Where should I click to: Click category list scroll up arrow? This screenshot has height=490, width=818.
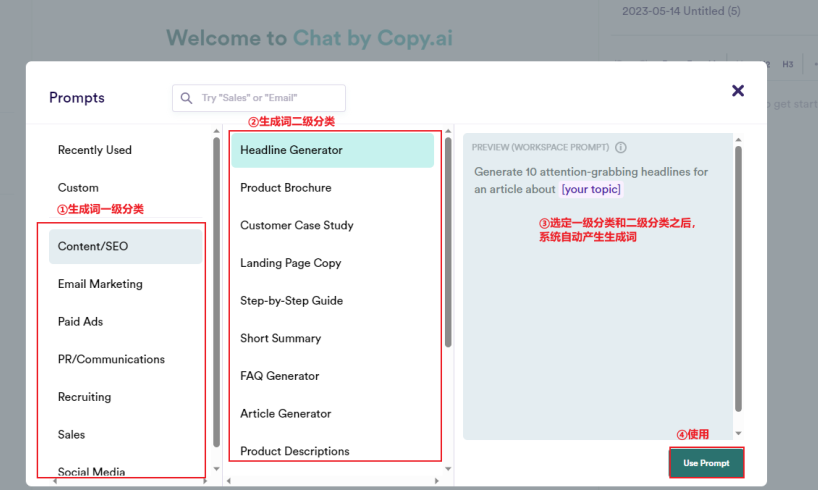[216, 131]
